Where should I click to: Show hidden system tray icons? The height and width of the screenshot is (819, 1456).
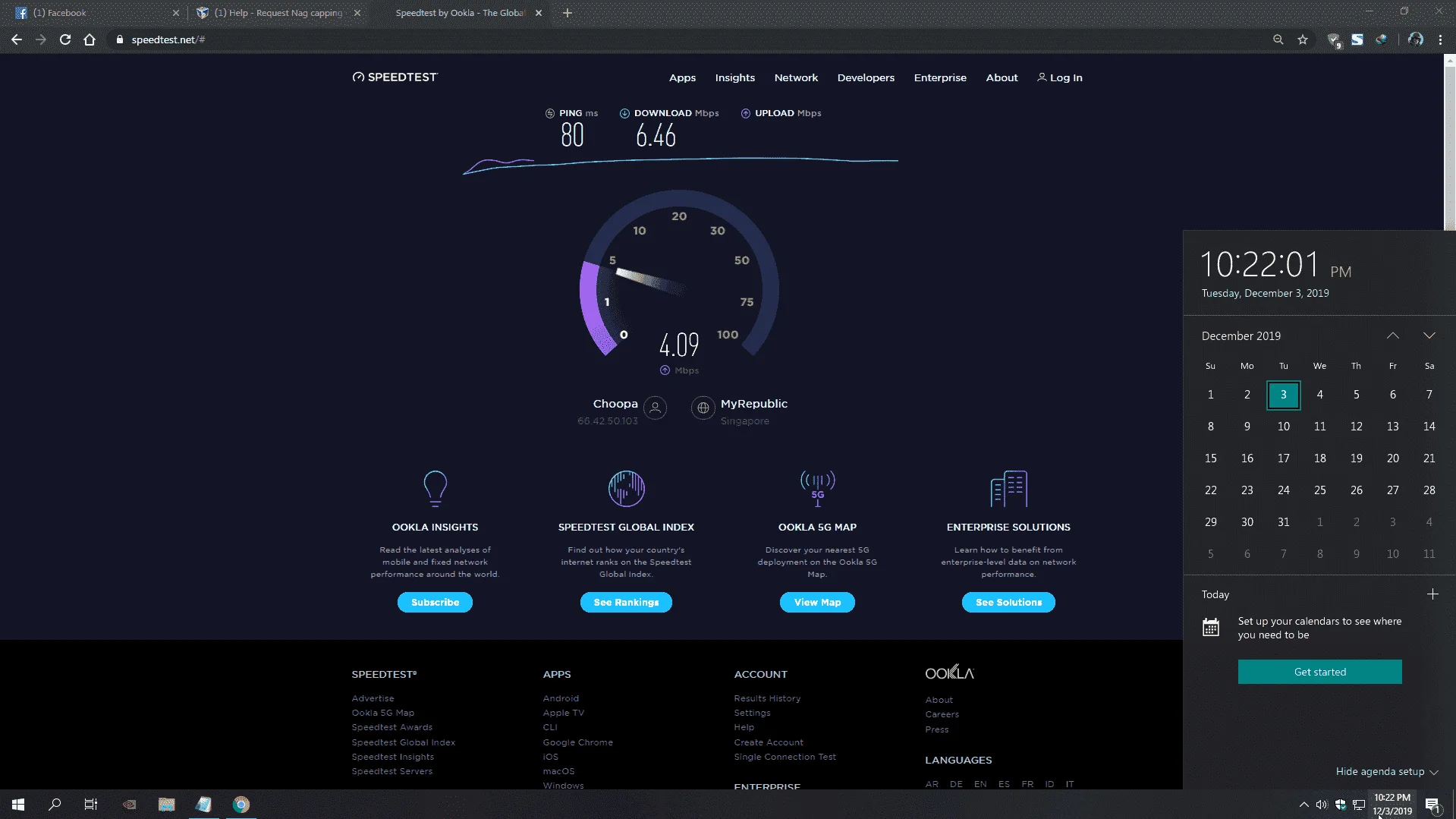1303,805
